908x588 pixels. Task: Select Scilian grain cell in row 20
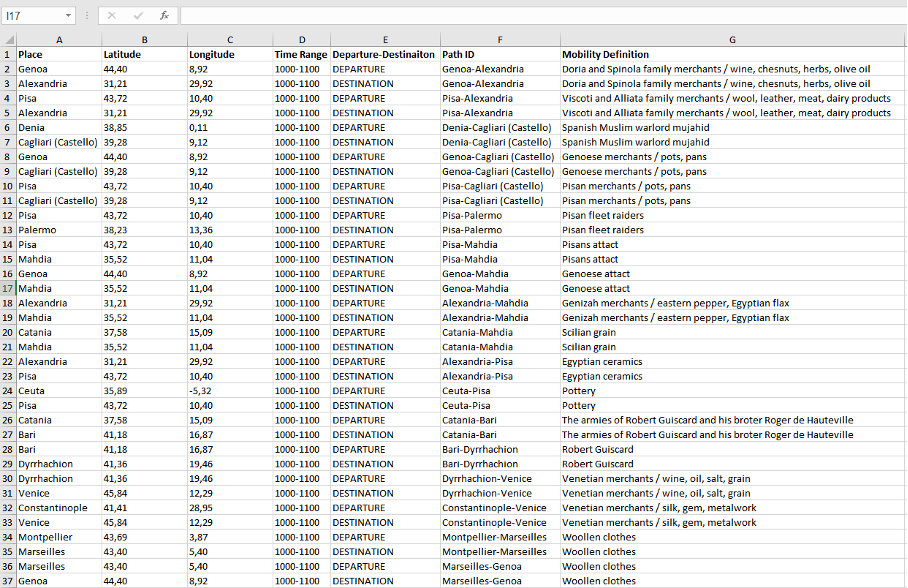click(x=732, y=333)
